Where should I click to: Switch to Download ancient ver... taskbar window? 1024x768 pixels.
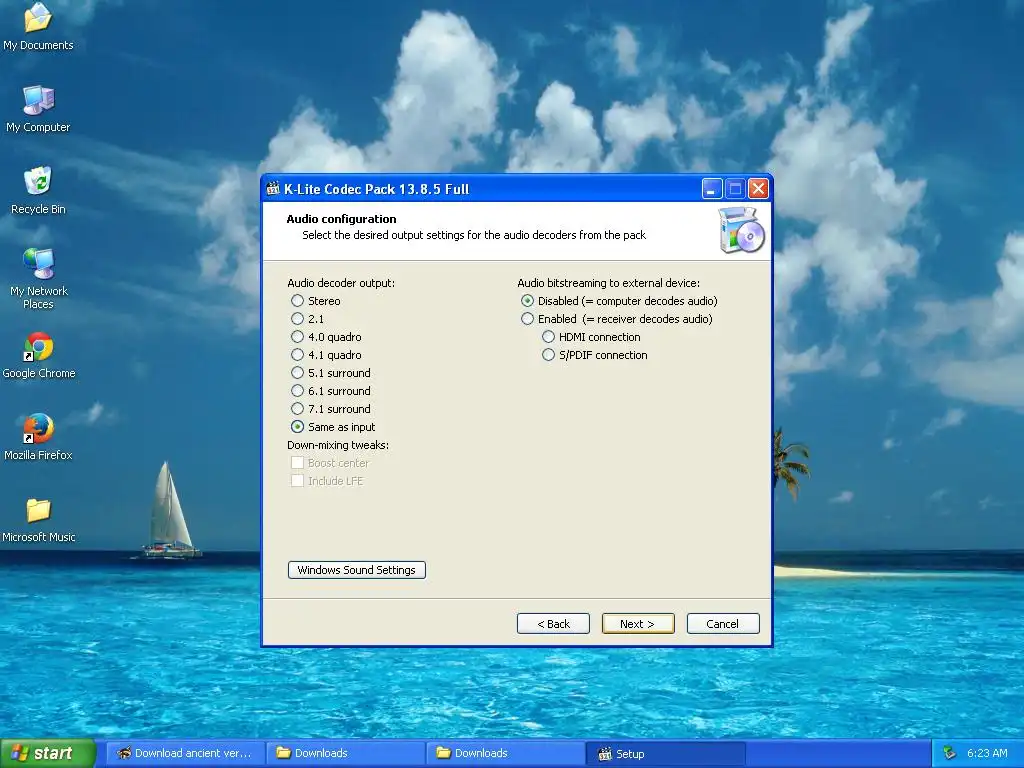tap(185, 754)
